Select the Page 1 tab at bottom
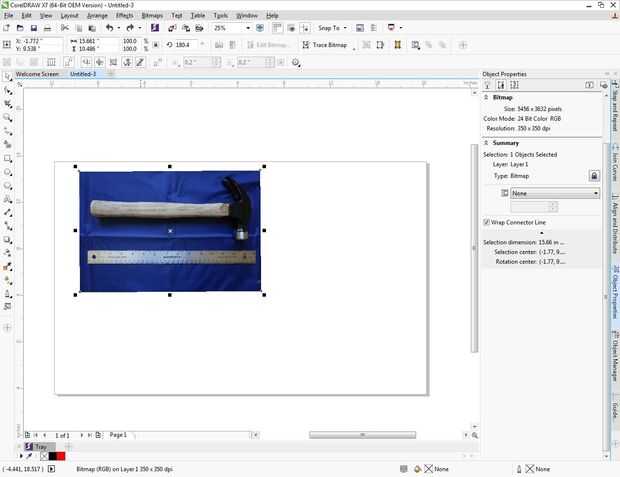 [x=118, y=435]
